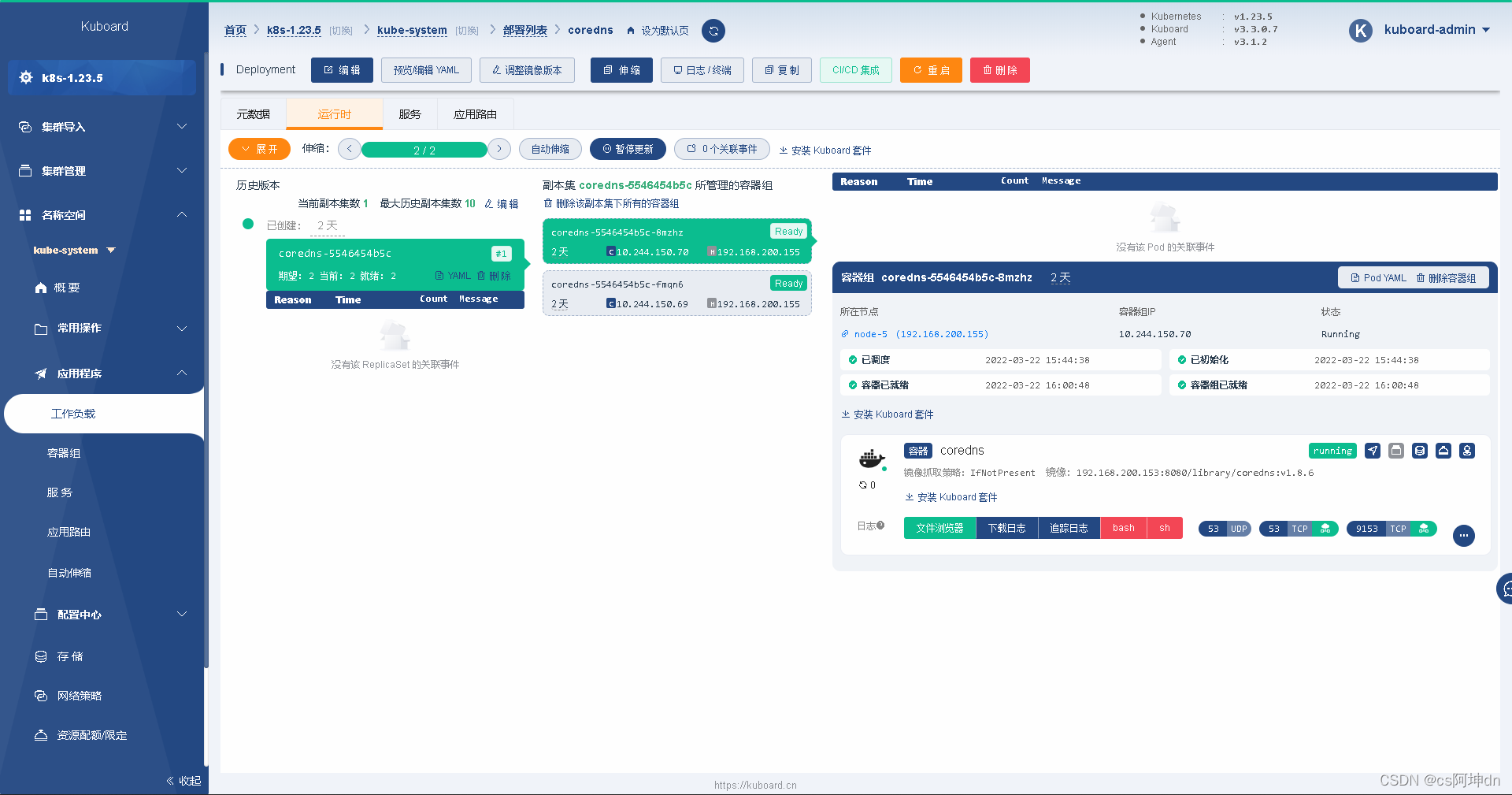Click the 日志 help question icon

880,526
